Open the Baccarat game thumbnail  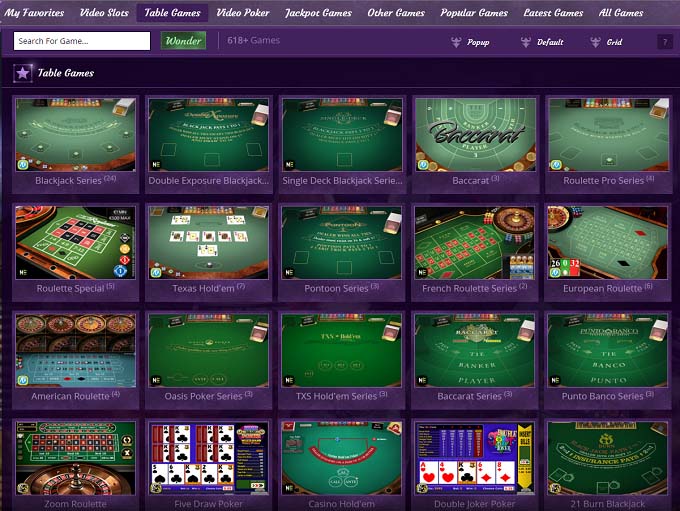475,134
